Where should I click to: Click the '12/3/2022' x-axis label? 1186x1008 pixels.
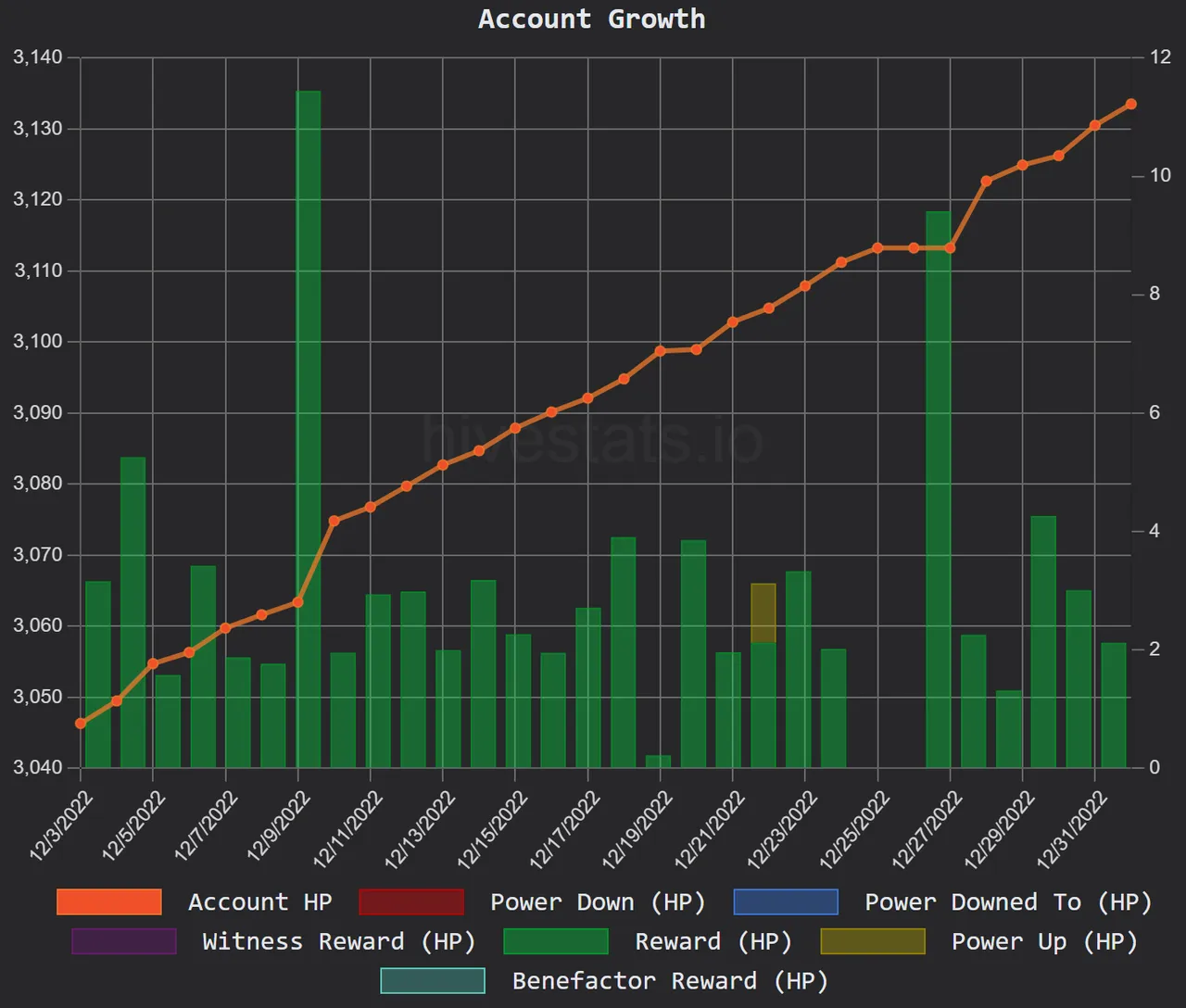[61, 826]
